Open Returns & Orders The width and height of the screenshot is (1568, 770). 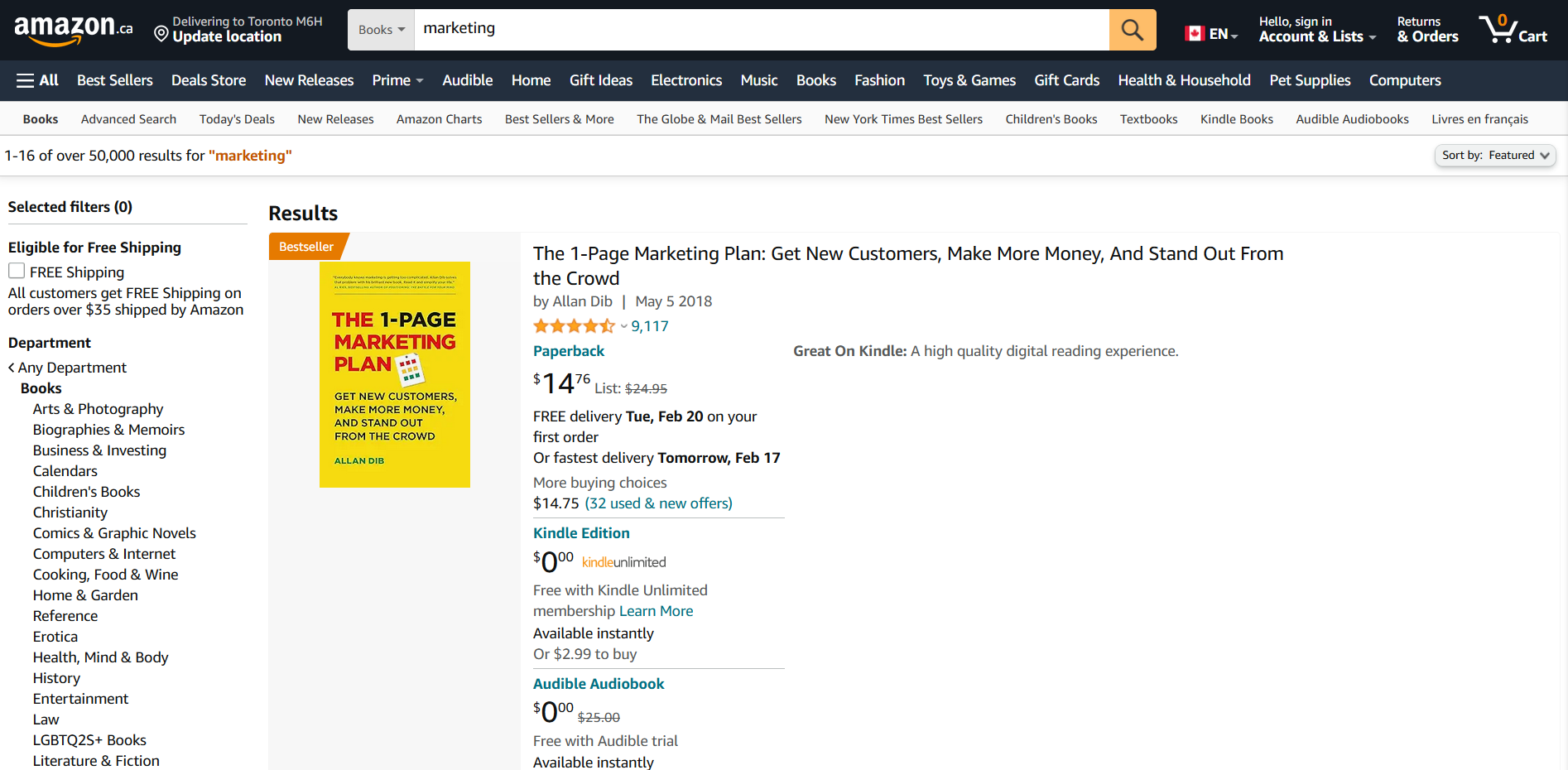click(x=1427, y=30)
